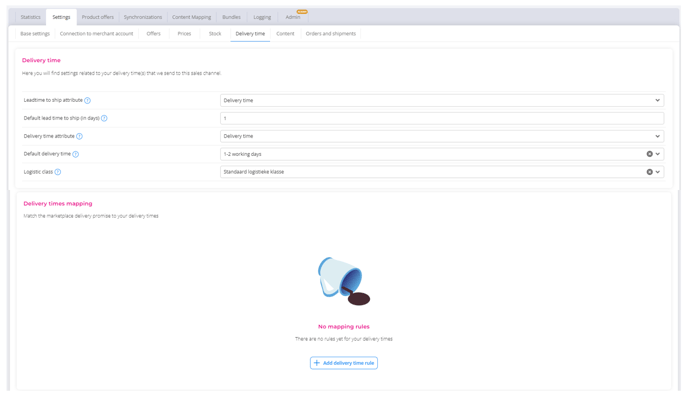Click Add delivery time rule button
This screenshot has width=688, height=394.
[x=344, y=363]
